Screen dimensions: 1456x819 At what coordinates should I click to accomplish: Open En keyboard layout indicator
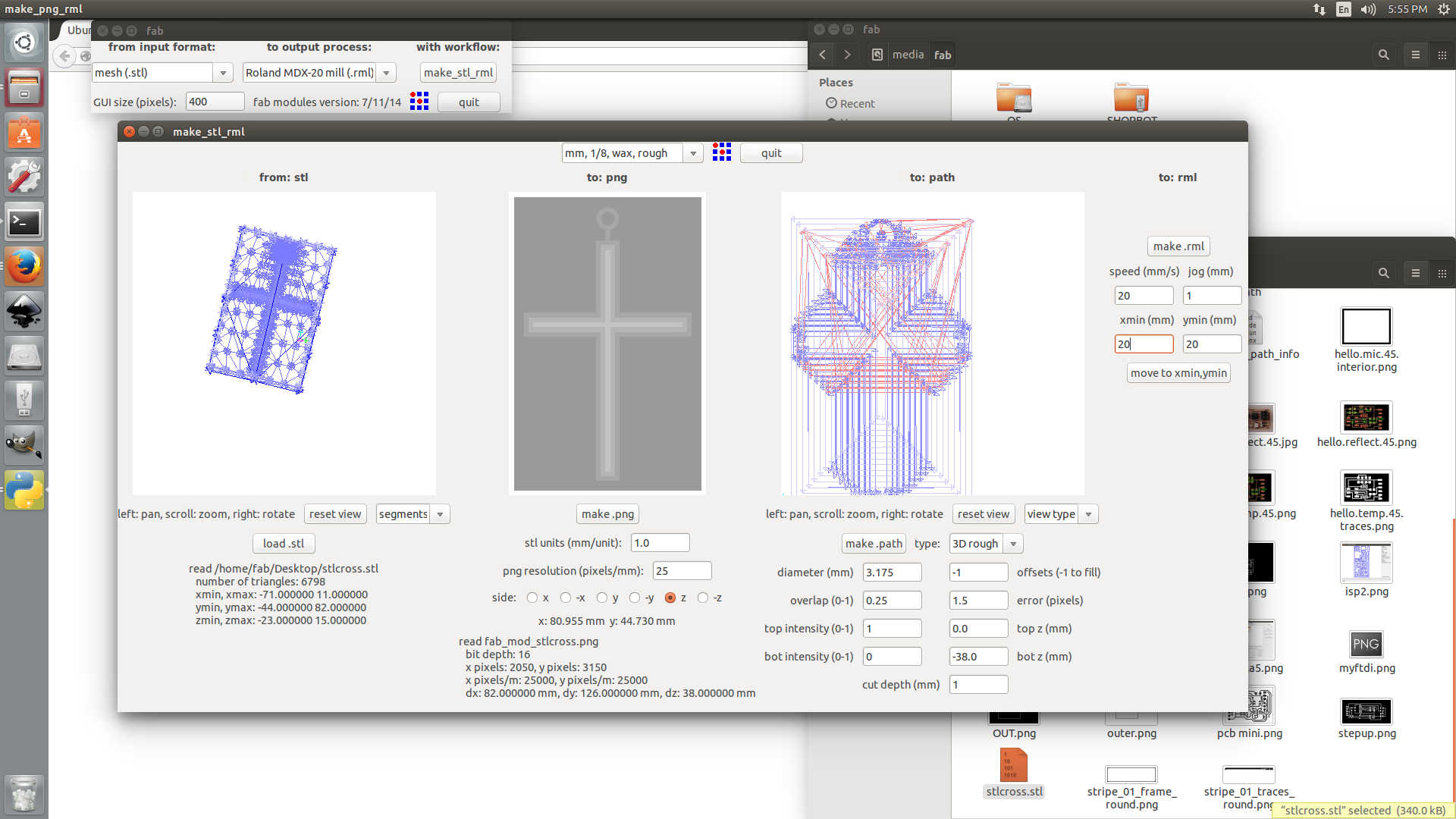coord(1343,9)
